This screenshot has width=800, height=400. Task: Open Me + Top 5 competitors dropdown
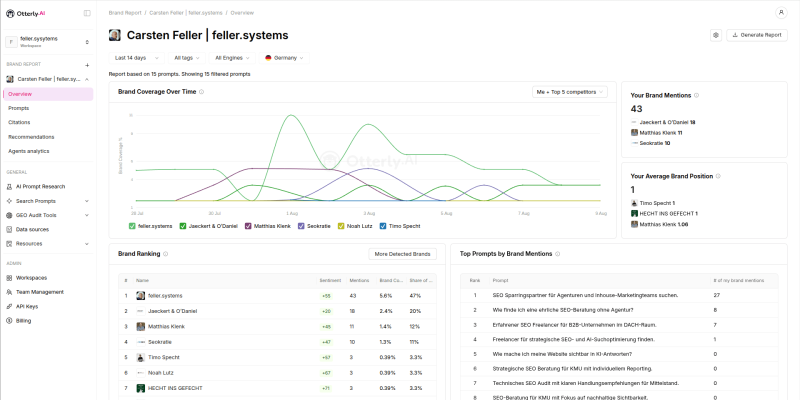point(569,92)
